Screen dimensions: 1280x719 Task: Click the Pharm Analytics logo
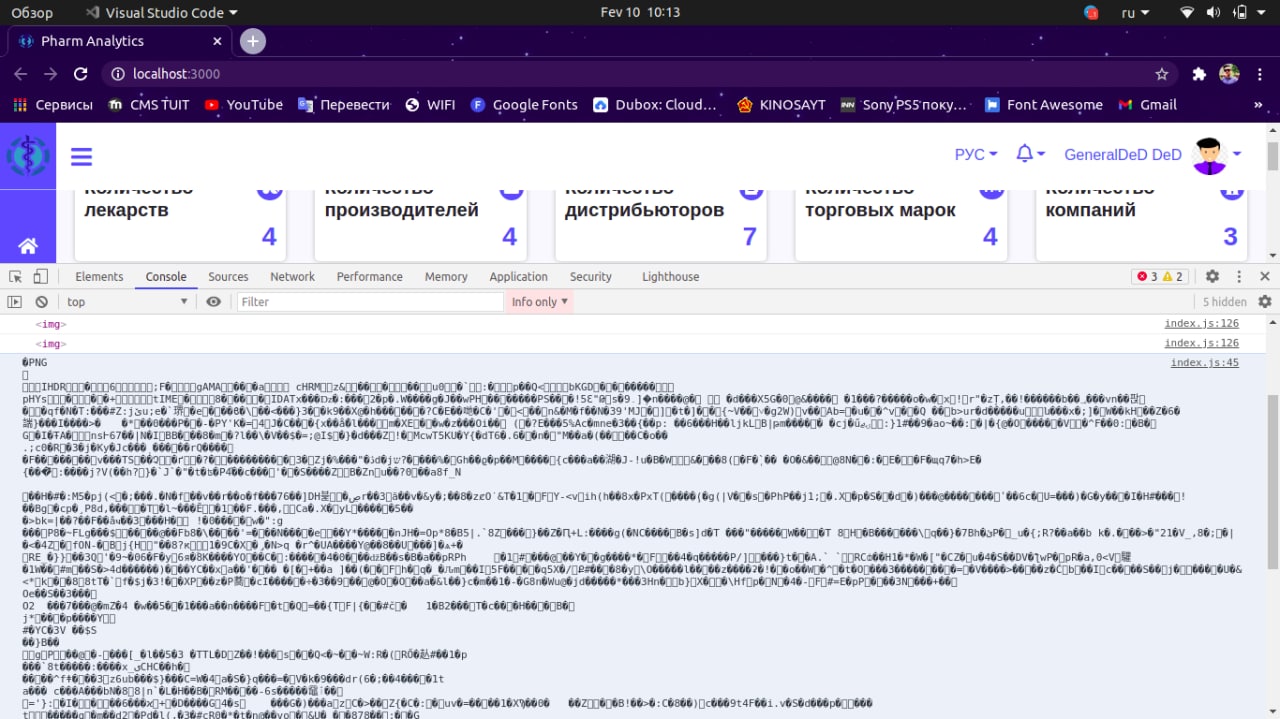tap(28, 156)
